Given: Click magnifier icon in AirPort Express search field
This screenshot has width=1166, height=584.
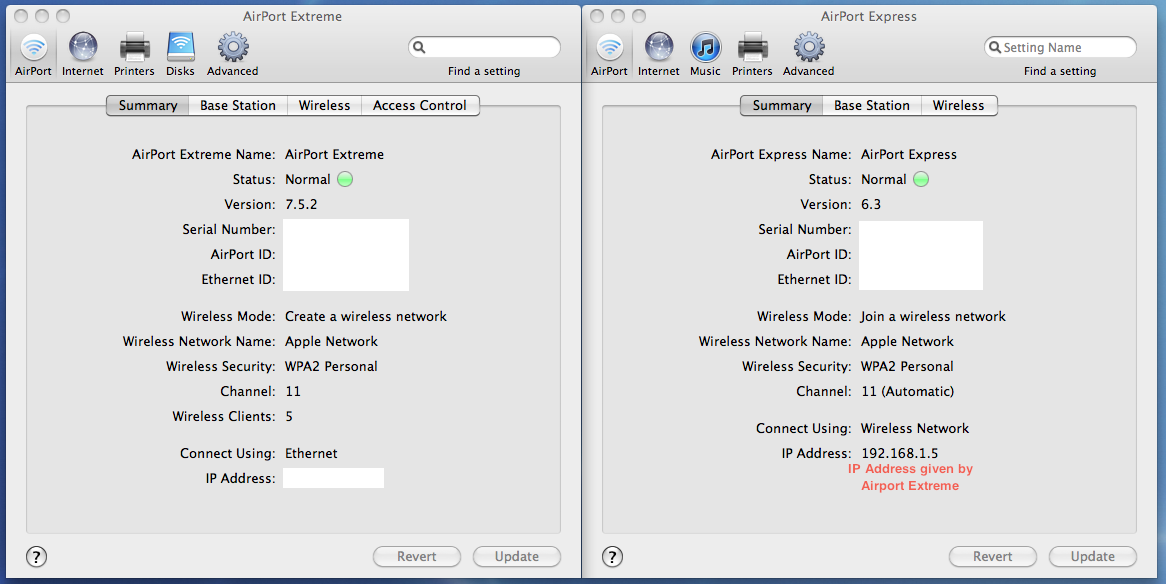Looking at the screenshot, I should (995, 48).
